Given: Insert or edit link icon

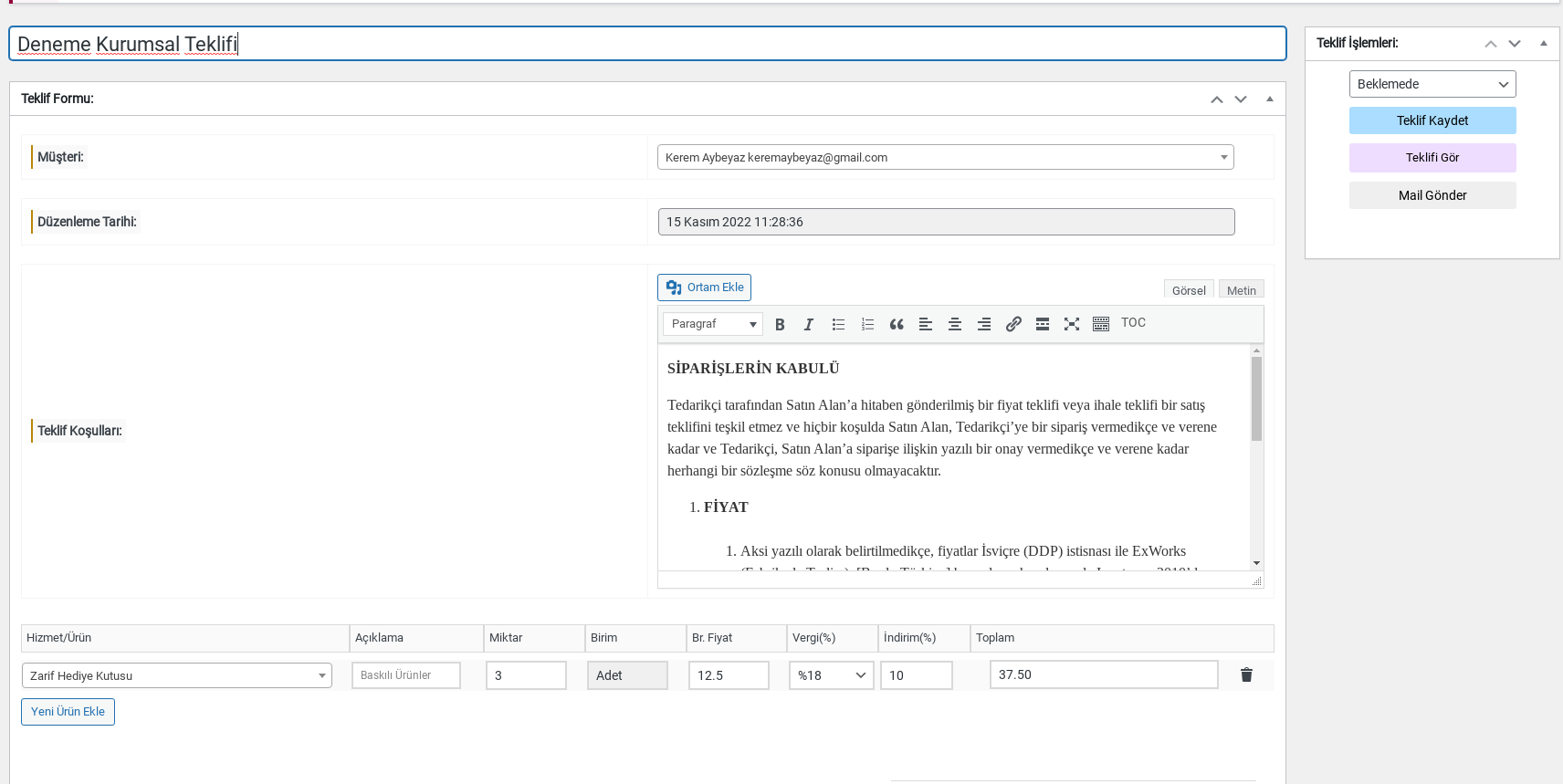Looking at the screenshot, I should click(1013, 324).
